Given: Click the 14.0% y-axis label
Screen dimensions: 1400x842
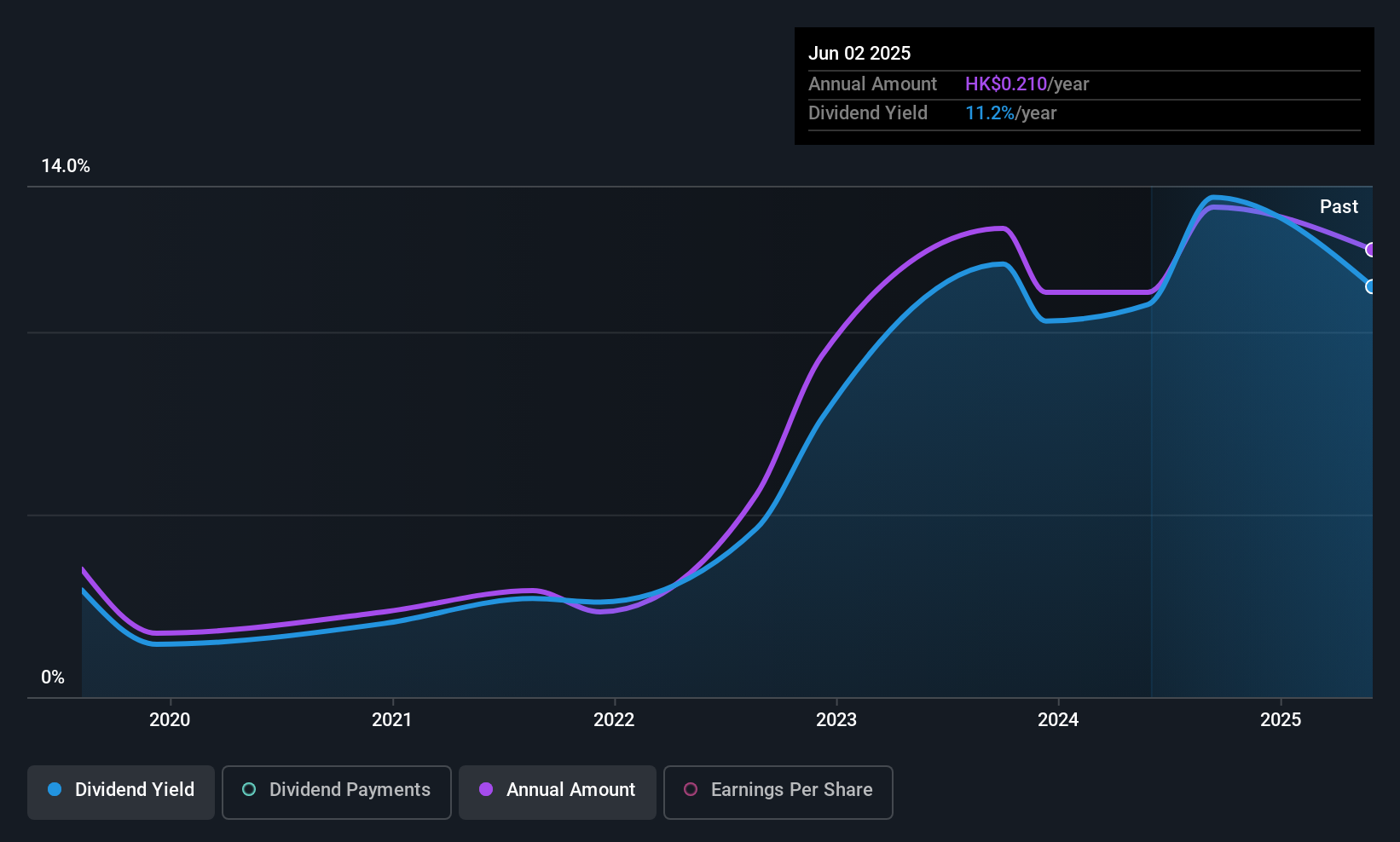Looking at the screenshot, I should click(66, 165).
